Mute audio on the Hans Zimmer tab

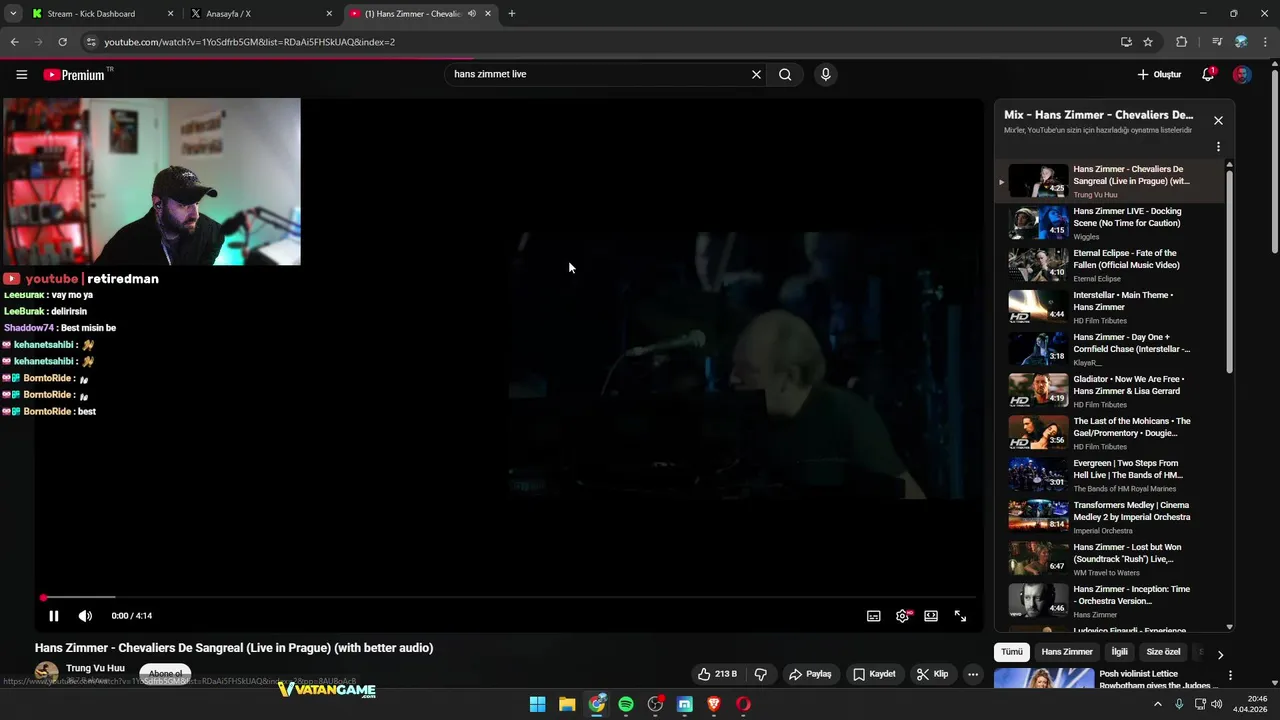pos(472,14)
